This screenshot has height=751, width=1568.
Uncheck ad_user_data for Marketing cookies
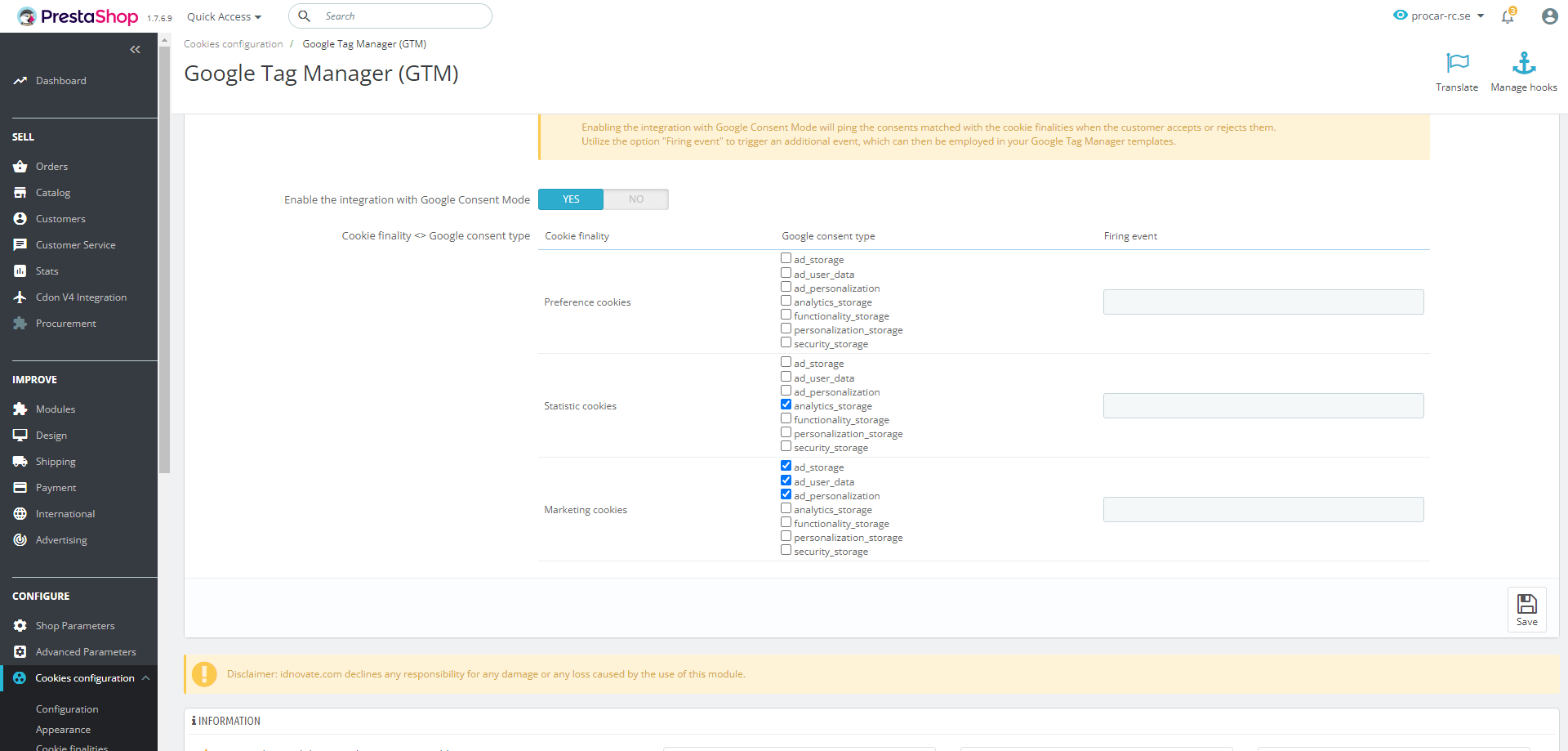coord(786,481)
